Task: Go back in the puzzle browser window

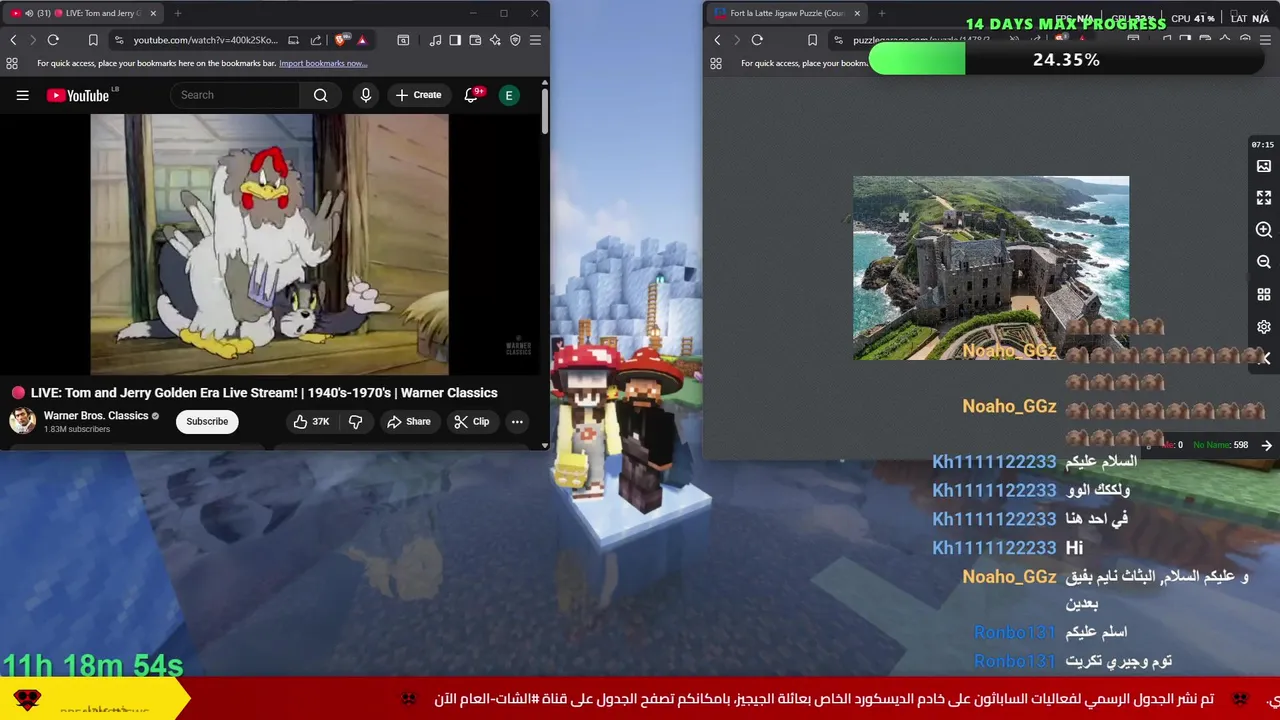Action: (717, 40)
